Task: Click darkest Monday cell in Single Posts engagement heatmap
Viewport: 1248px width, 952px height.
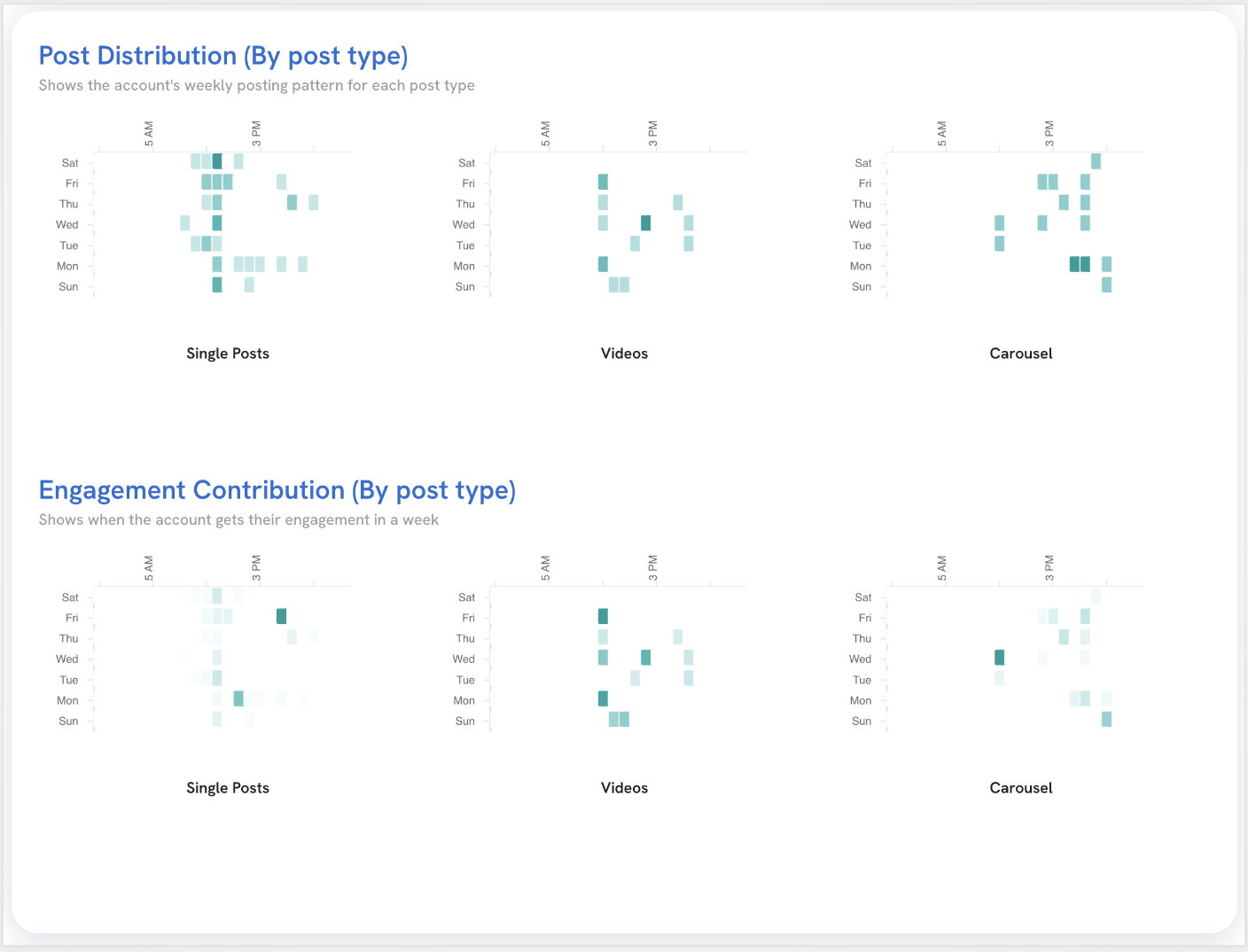Action: click(x=238, y=698)
